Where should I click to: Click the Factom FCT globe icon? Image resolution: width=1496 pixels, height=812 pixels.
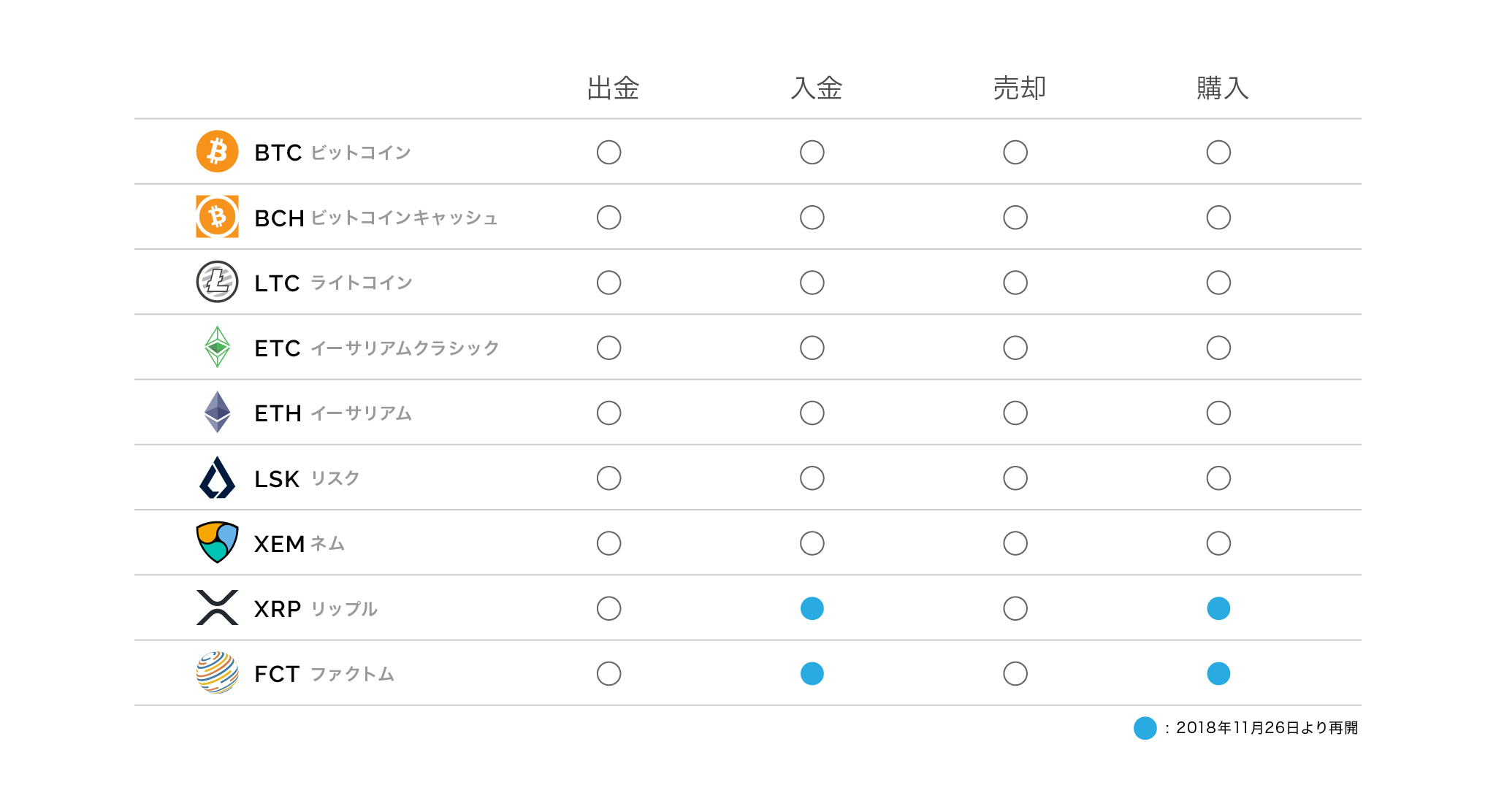217,673
